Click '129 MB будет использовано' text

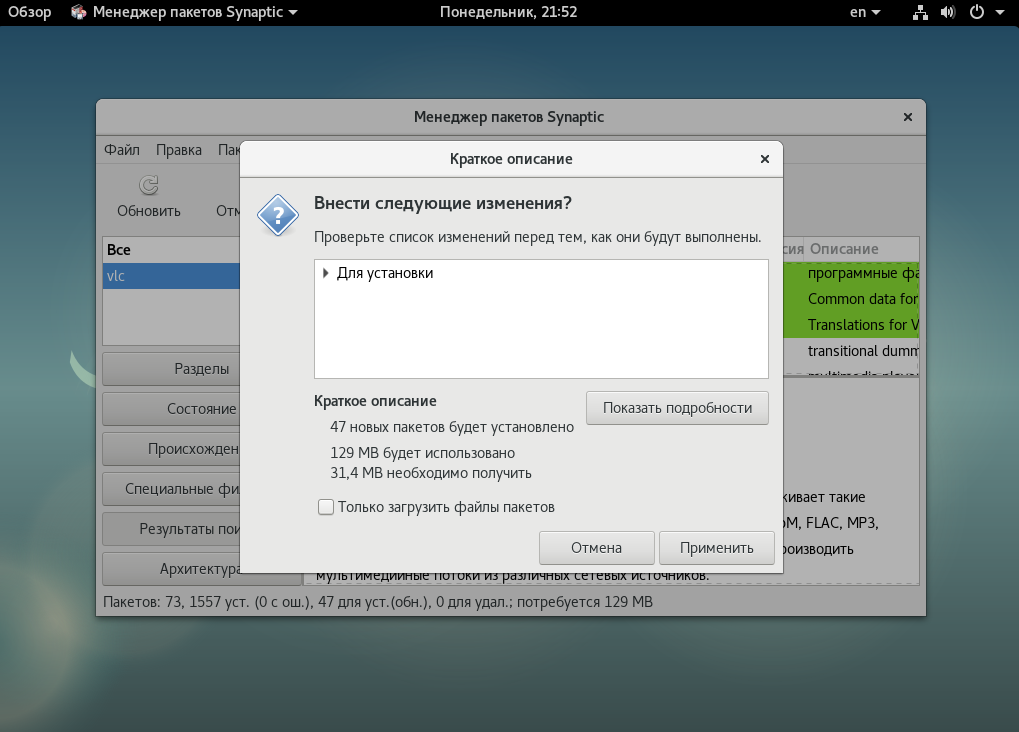click(422, 453)
